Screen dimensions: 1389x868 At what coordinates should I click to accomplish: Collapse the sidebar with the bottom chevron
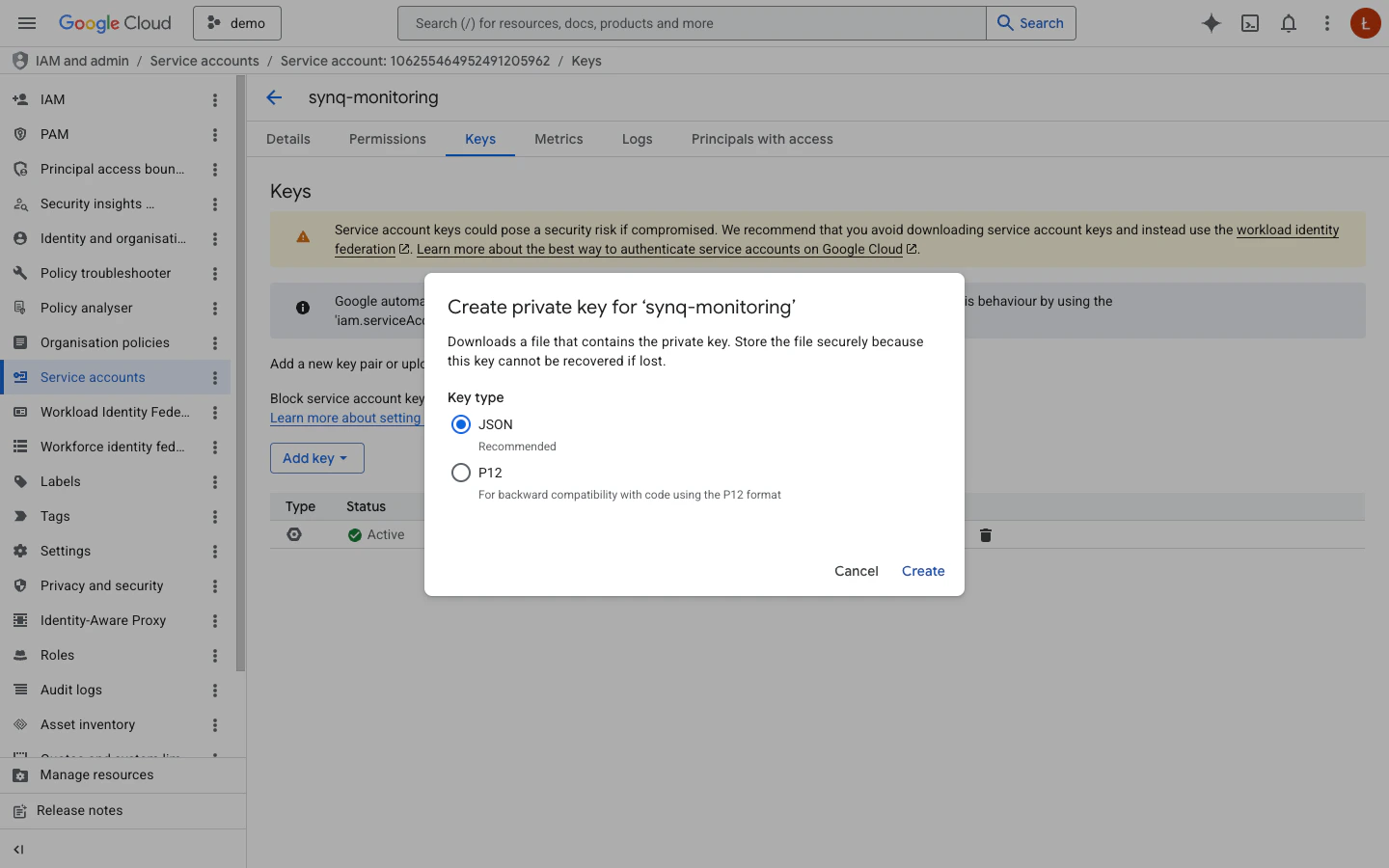click(x=18, y=850)
